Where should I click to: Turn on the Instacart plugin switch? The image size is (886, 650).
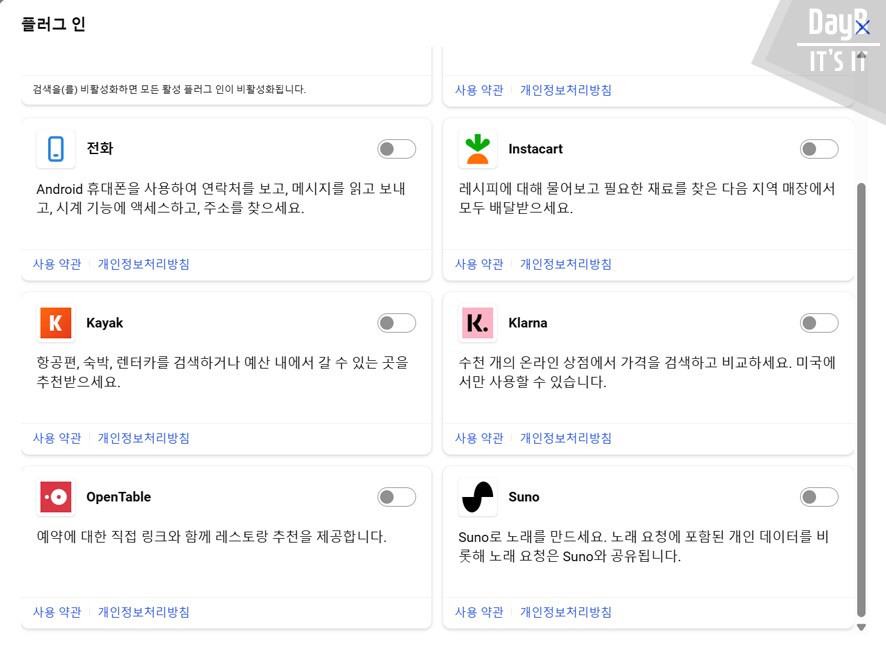pyautogui.click(x=819, y=149)
